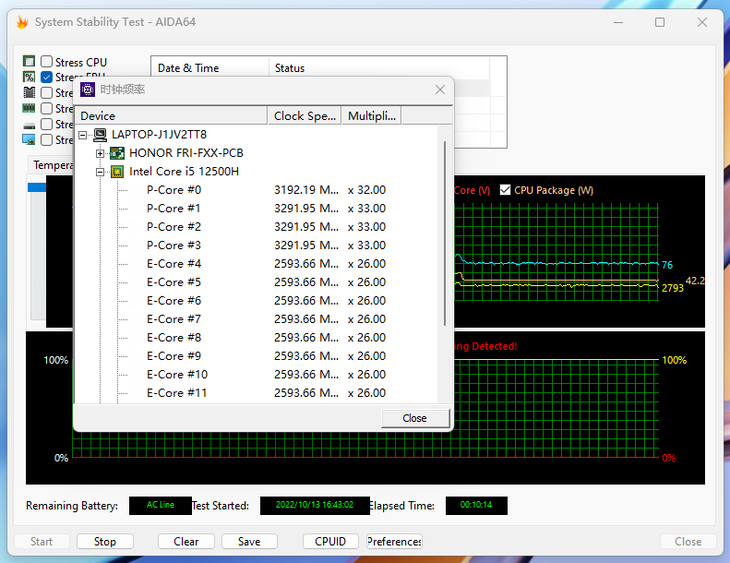Select the E-Core #9 row

click(256, 356)
